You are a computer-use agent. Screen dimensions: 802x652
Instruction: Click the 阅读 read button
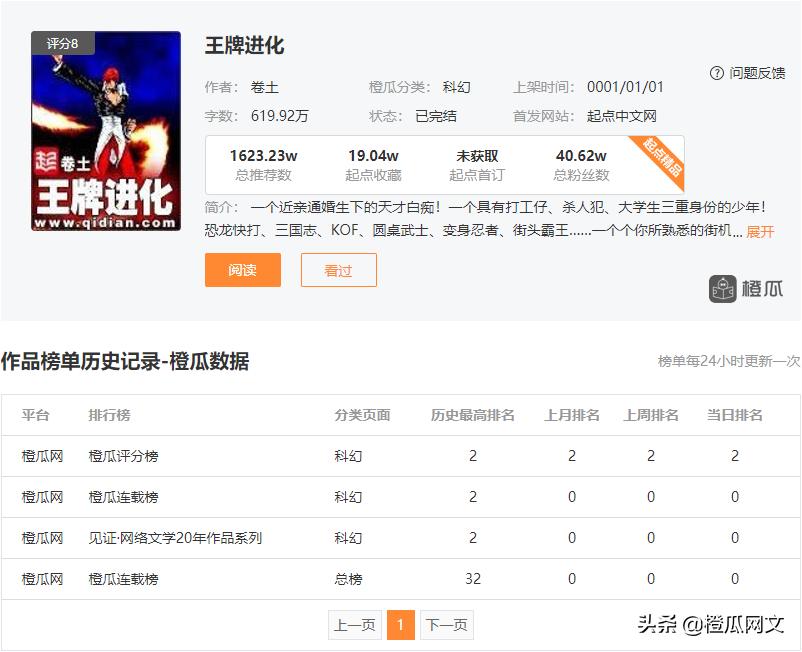pyautogui.click(x=242, y=270)
